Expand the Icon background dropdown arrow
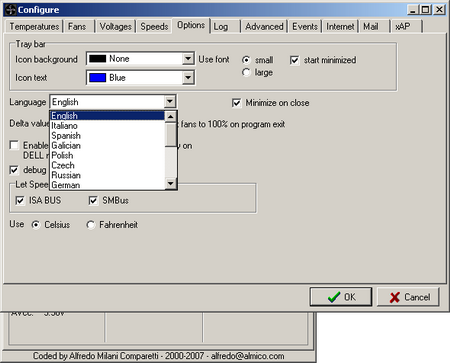Image resolution: width=450 pixels, height=363 pixels. [x=188, y=59]
